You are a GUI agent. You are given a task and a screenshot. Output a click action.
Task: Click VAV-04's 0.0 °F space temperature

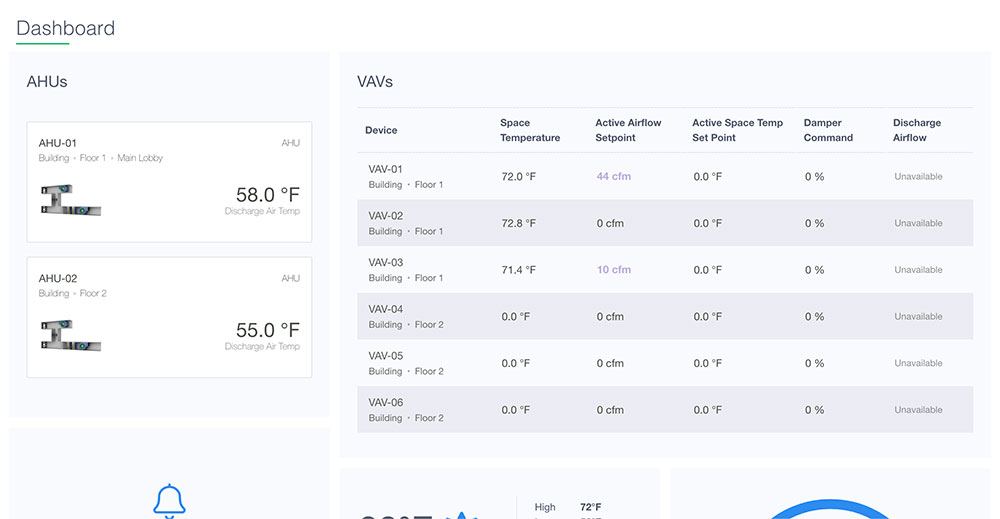tap(515, 316)
